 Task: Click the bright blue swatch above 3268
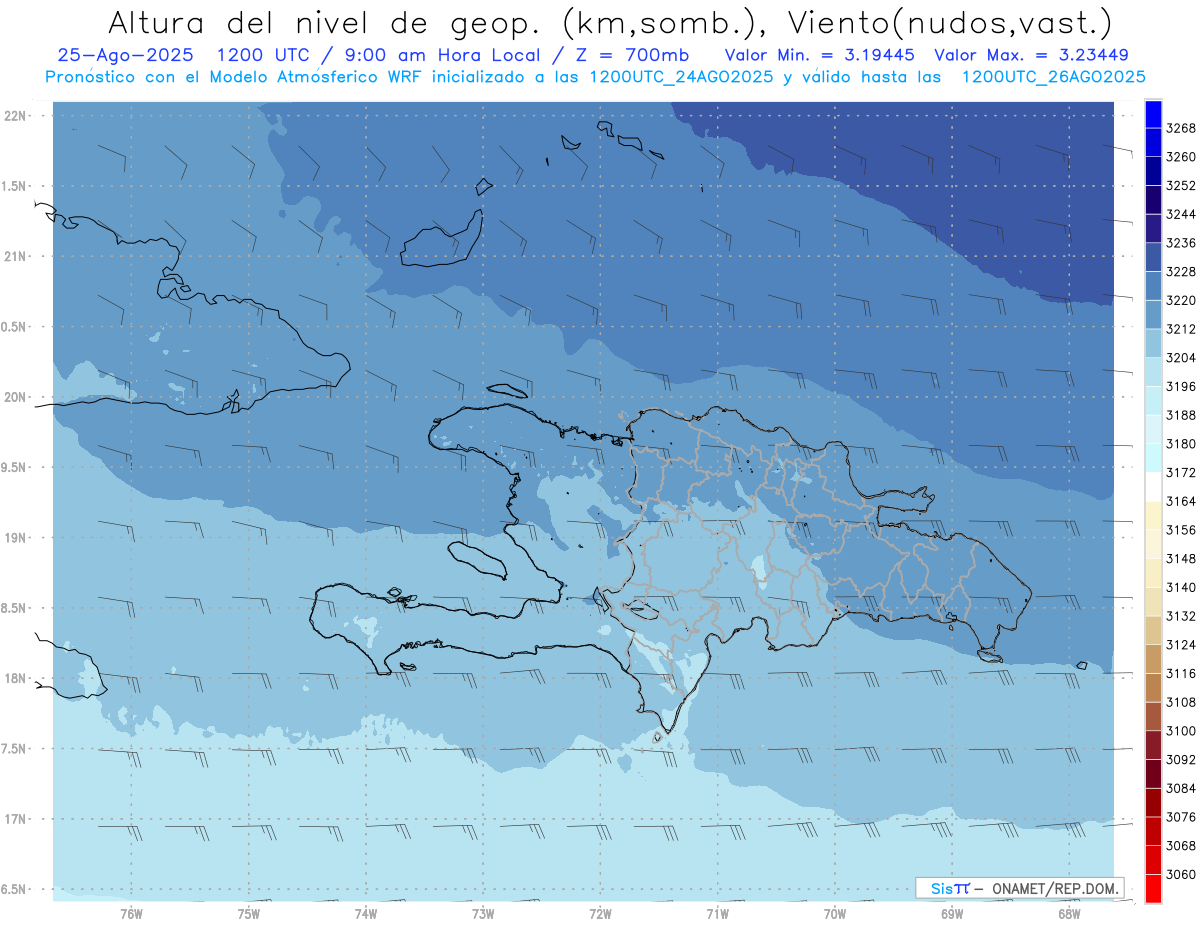(1152, 114)
